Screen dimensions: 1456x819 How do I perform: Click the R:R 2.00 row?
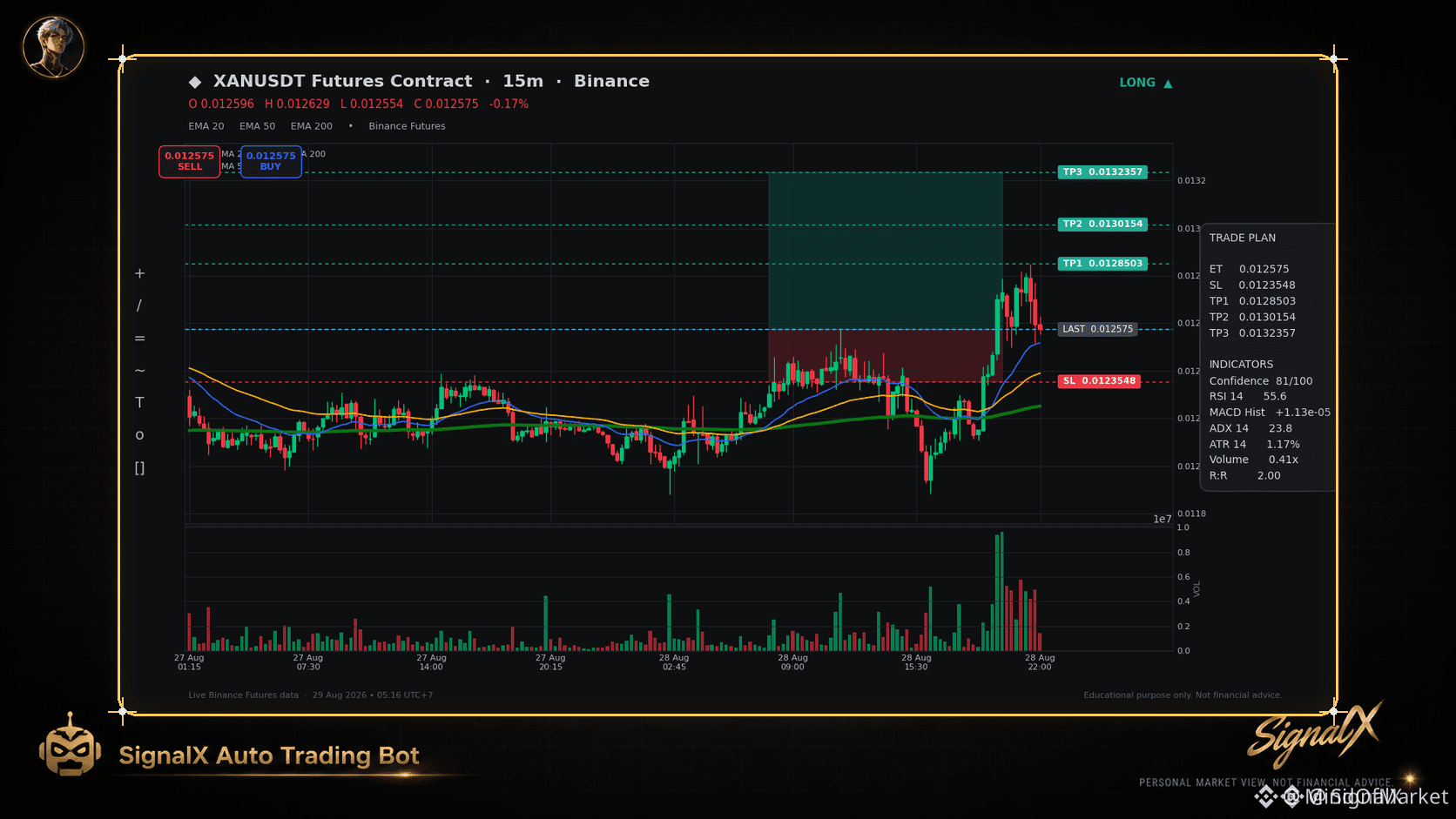pos(1244,476)
